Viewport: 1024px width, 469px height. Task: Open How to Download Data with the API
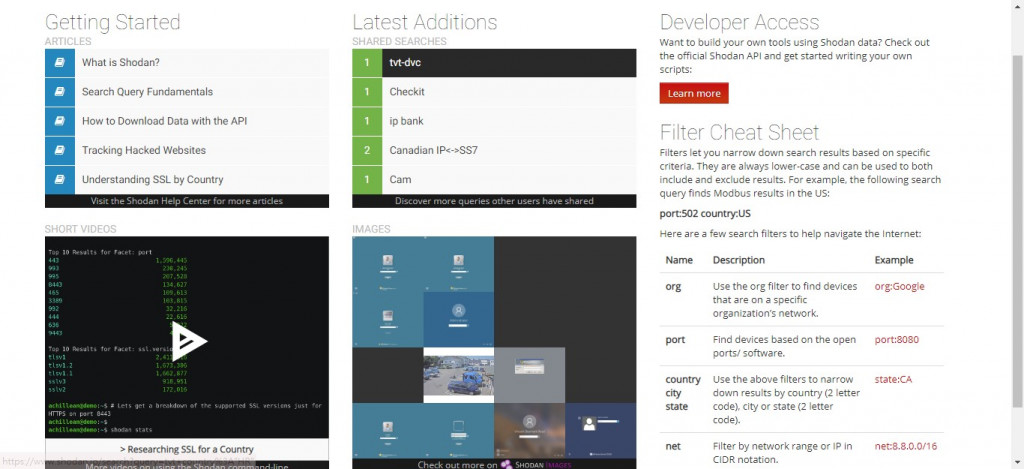click(165, 121)
